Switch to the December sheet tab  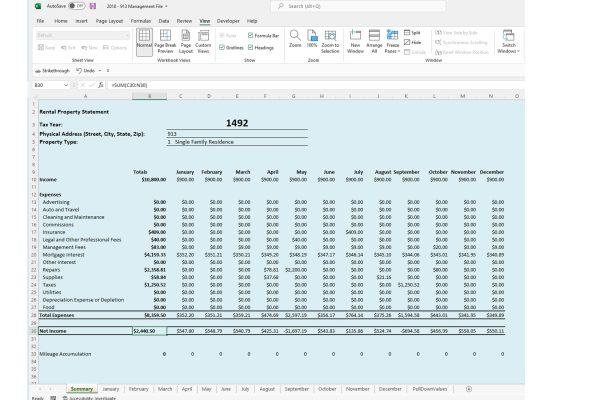[390, 389]
